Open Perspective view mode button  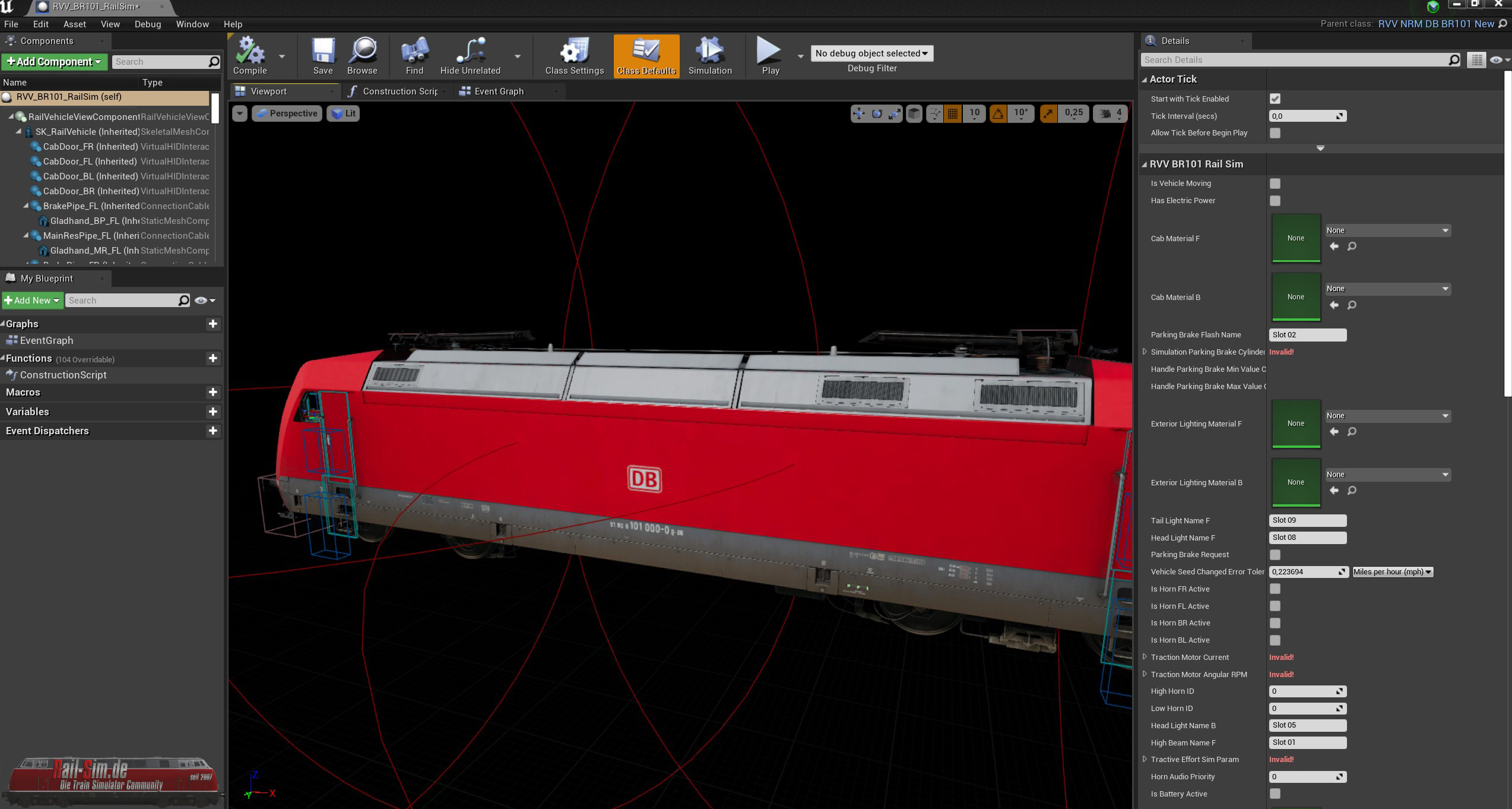tap(287, 113)
